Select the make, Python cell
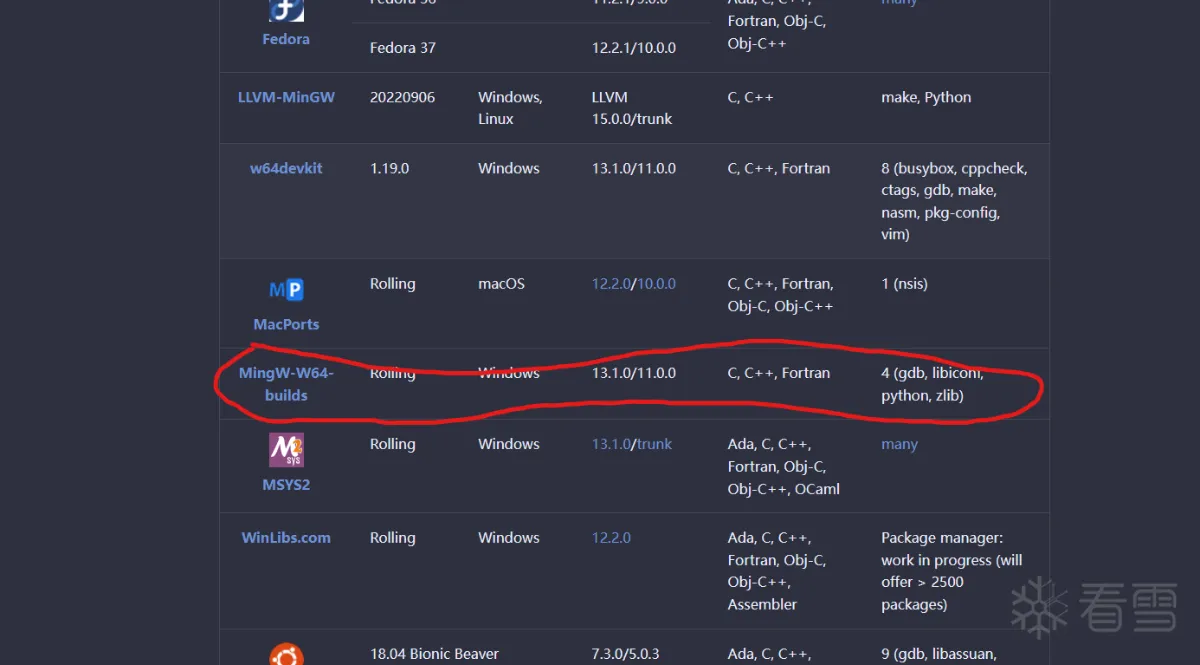The height and width of the screenshot is (665, 1200). [926, 97]
